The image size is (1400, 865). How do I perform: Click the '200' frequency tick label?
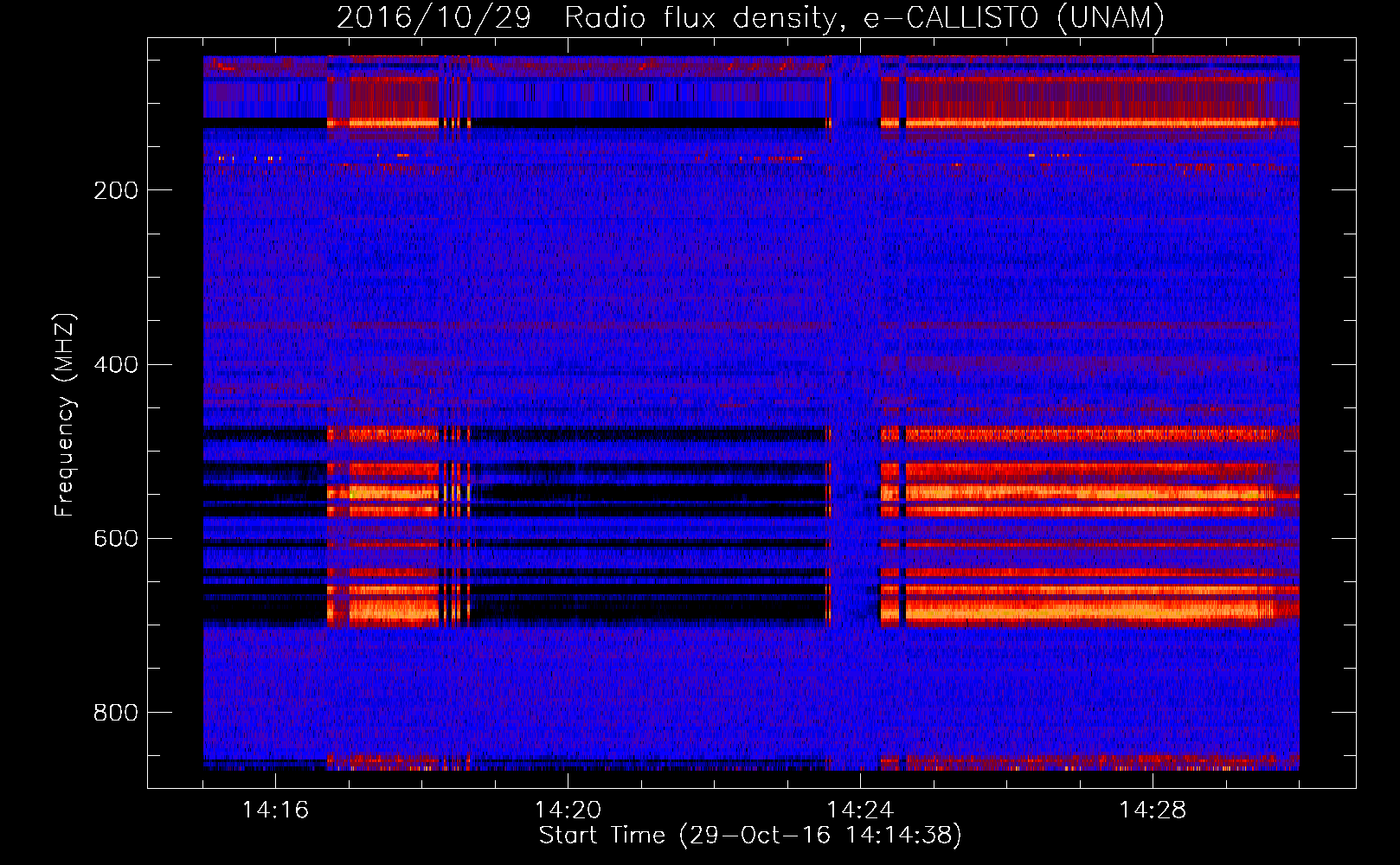pos(116,190)
